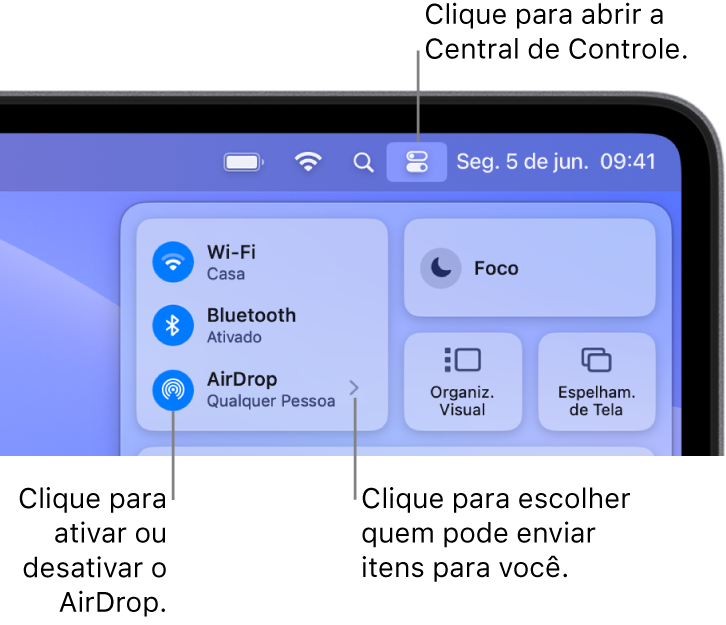Open Organiz. Visual tile
Screen dimensions: 726x625
click(463, 381)
